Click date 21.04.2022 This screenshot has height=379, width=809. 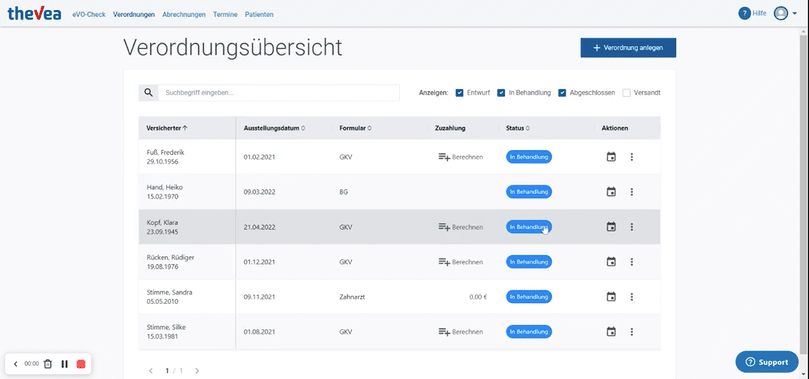click(259, 227)
